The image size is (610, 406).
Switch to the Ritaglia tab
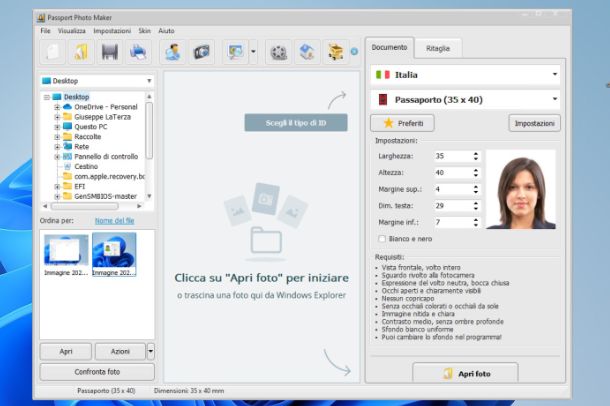[438, 49]
